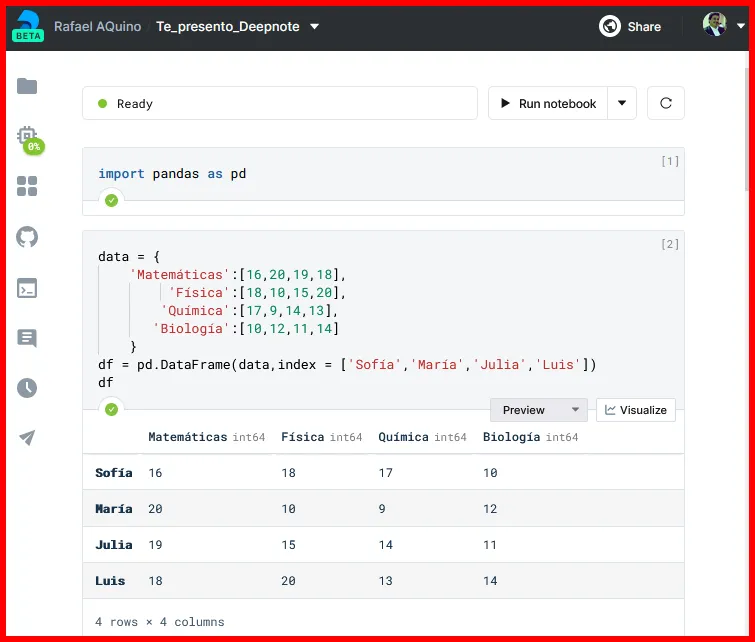
Task: Click green success check of cell 1
Action: [x=111, y=200]
